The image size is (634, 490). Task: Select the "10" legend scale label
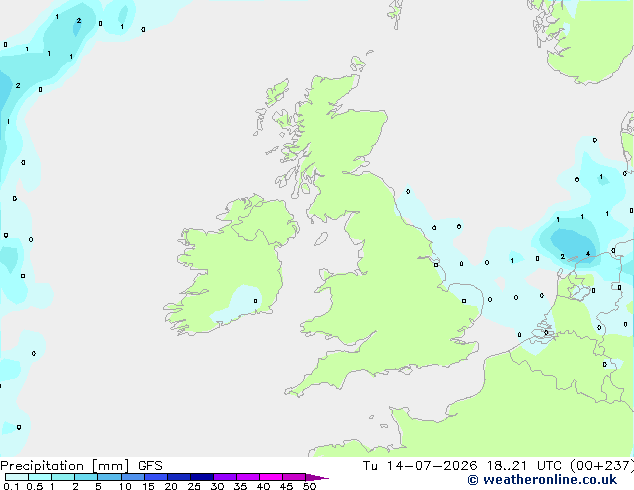(125, 486)
